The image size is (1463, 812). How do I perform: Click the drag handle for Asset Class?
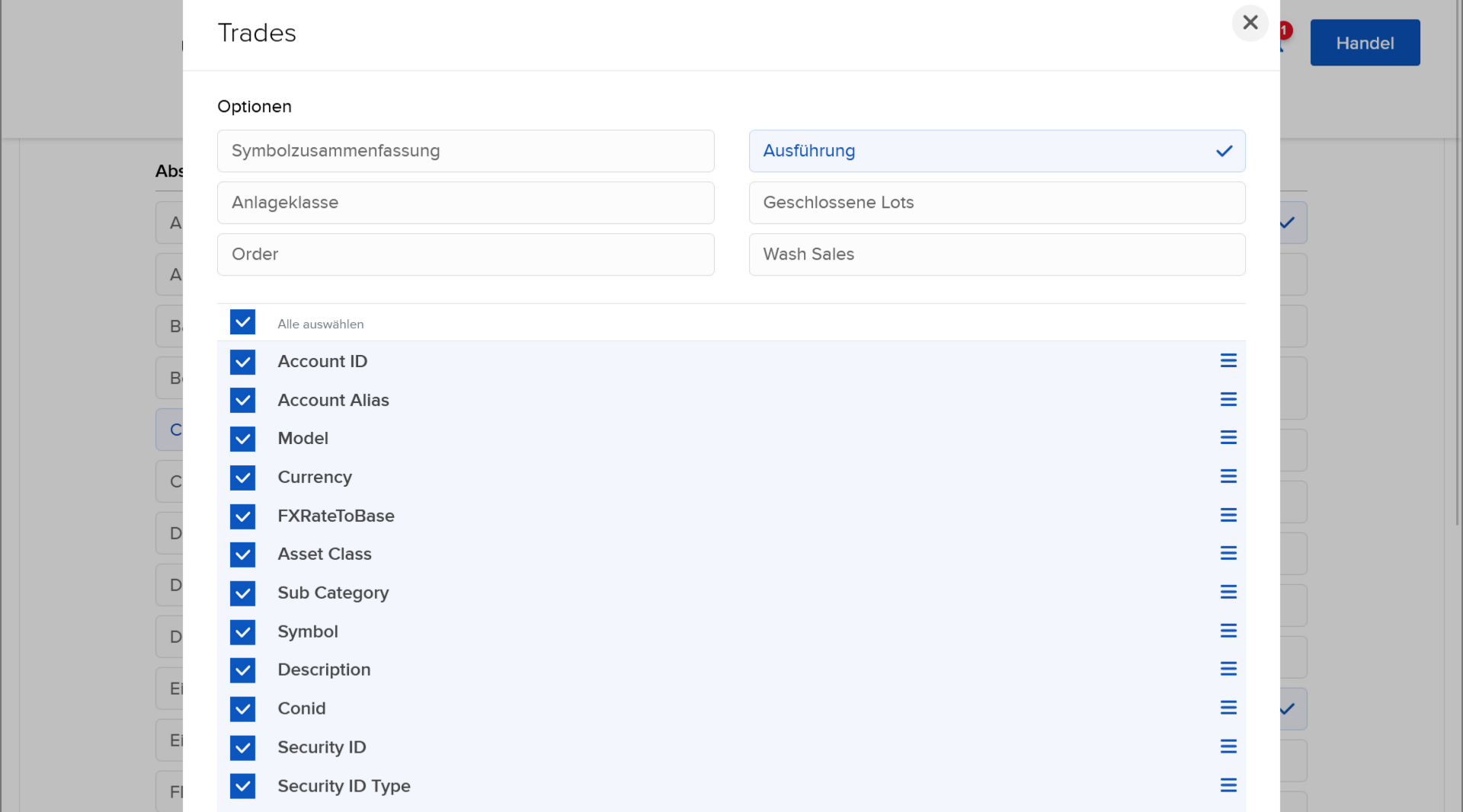1228,554
